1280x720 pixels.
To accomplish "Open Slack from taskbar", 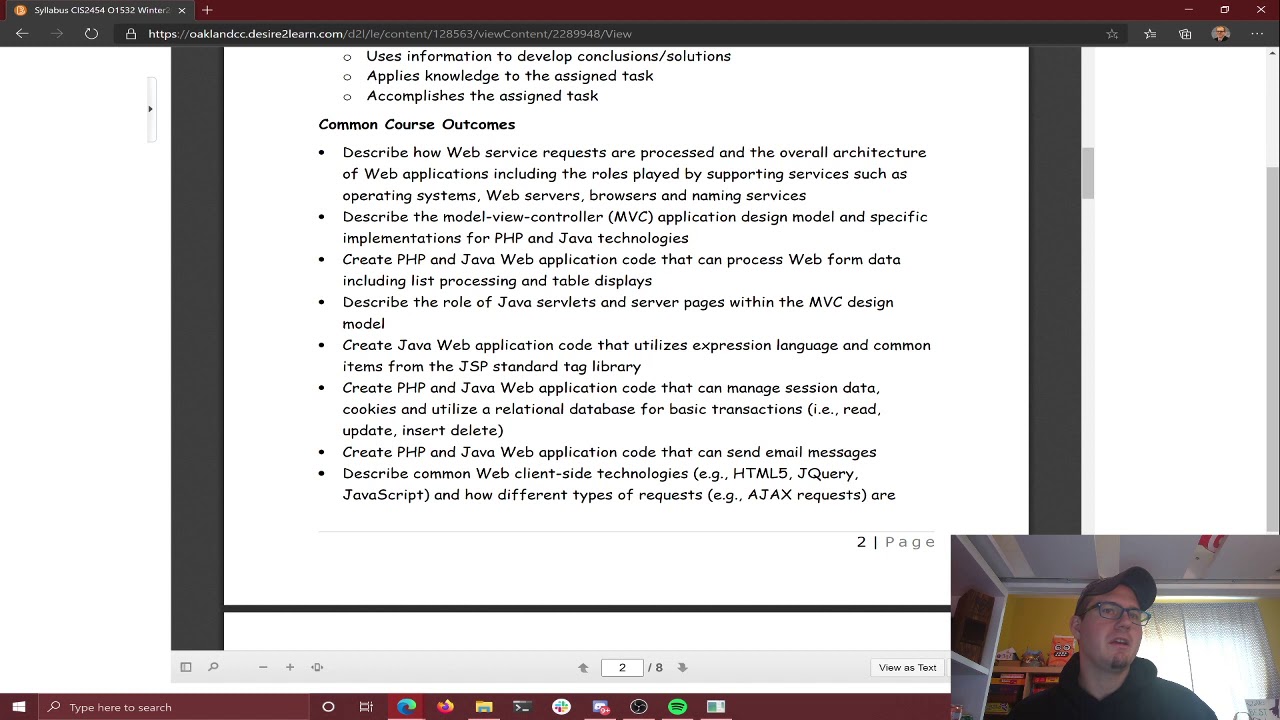I will pyautogui.click(x=561, y=707).
